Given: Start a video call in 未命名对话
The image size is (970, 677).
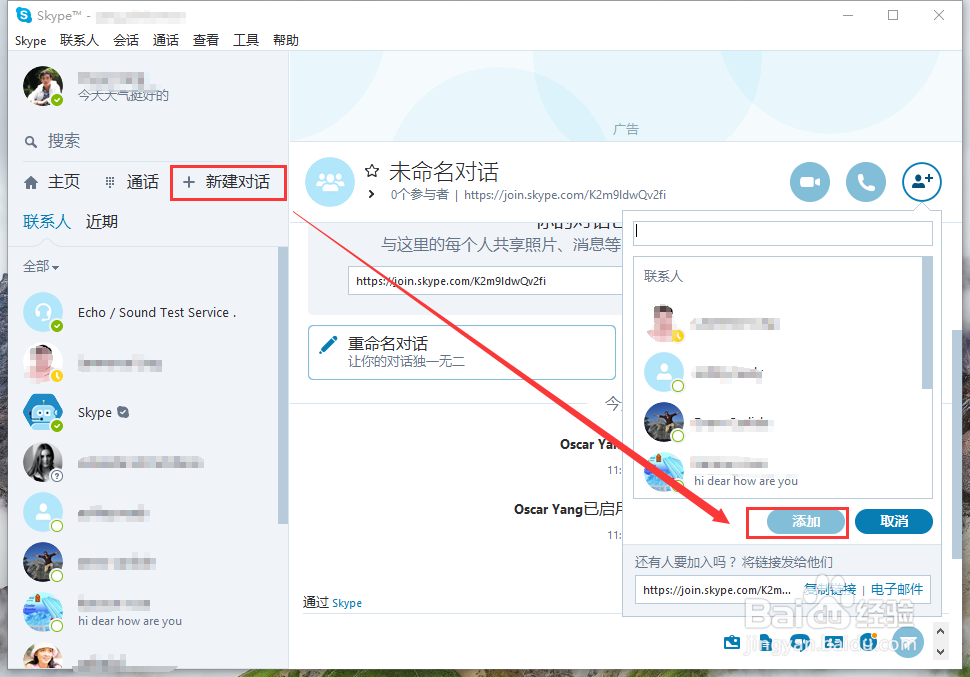Looking at the screenshot, I should (x=810, y=182).
